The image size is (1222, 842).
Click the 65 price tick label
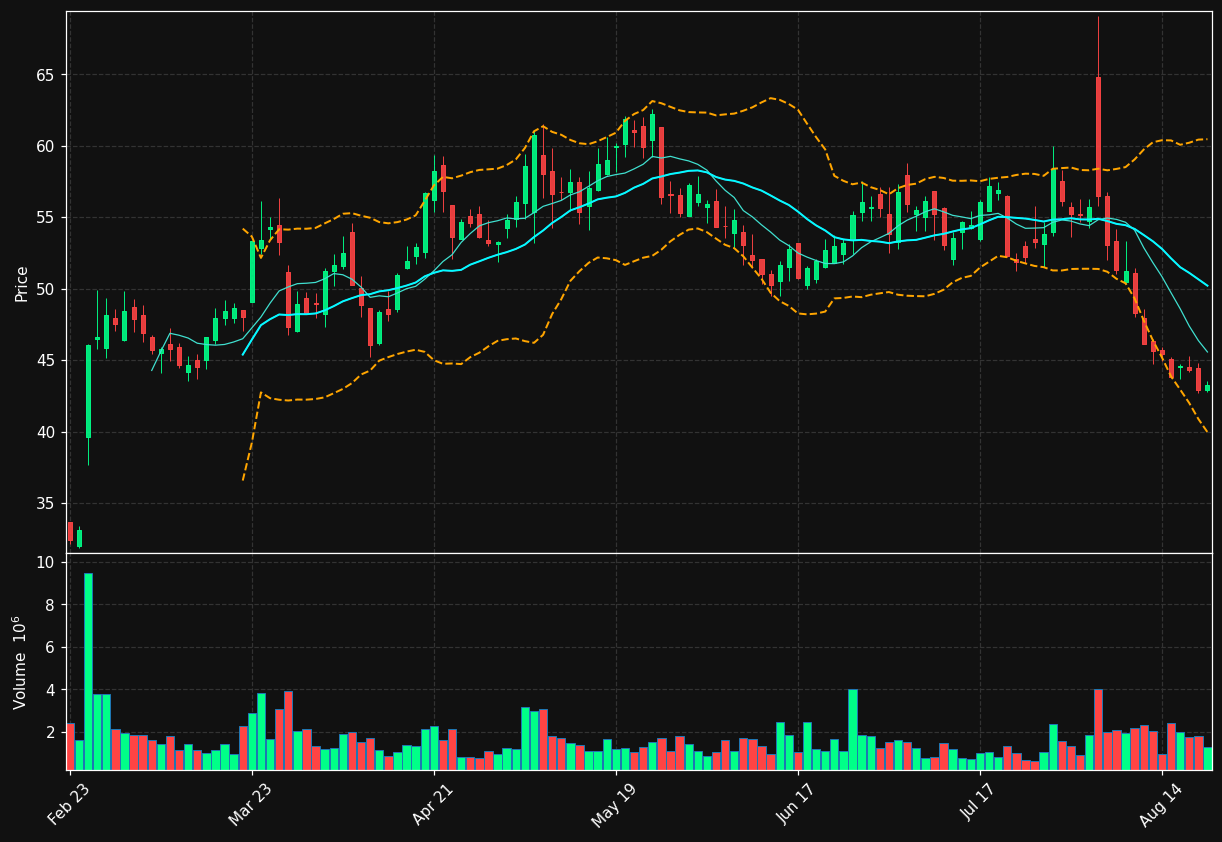tap(45, 75)
